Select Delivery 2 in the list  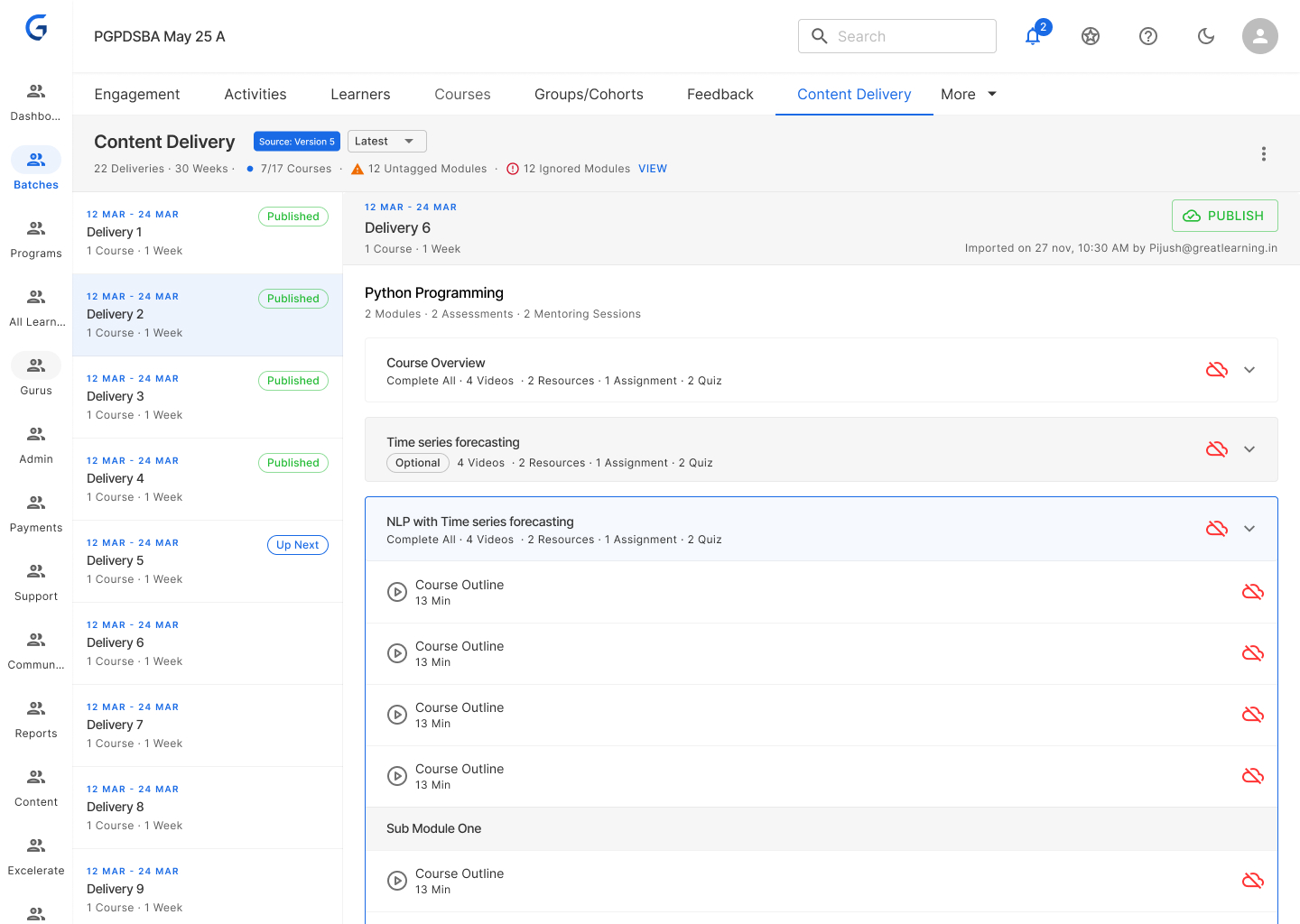pyautogui.click(x=208, y=315)
